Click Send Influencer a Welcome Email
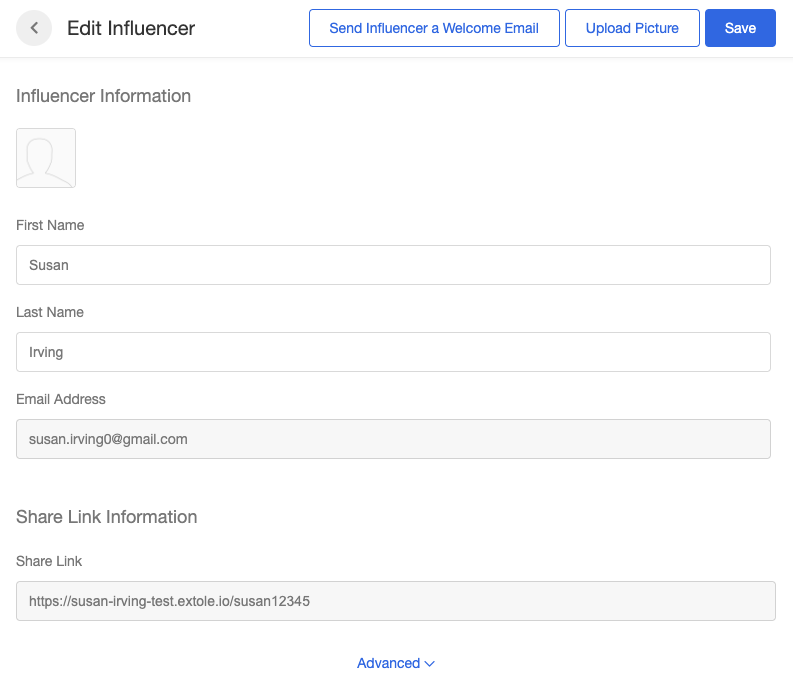The image size is (793, 693). click(x=434, y=28)
